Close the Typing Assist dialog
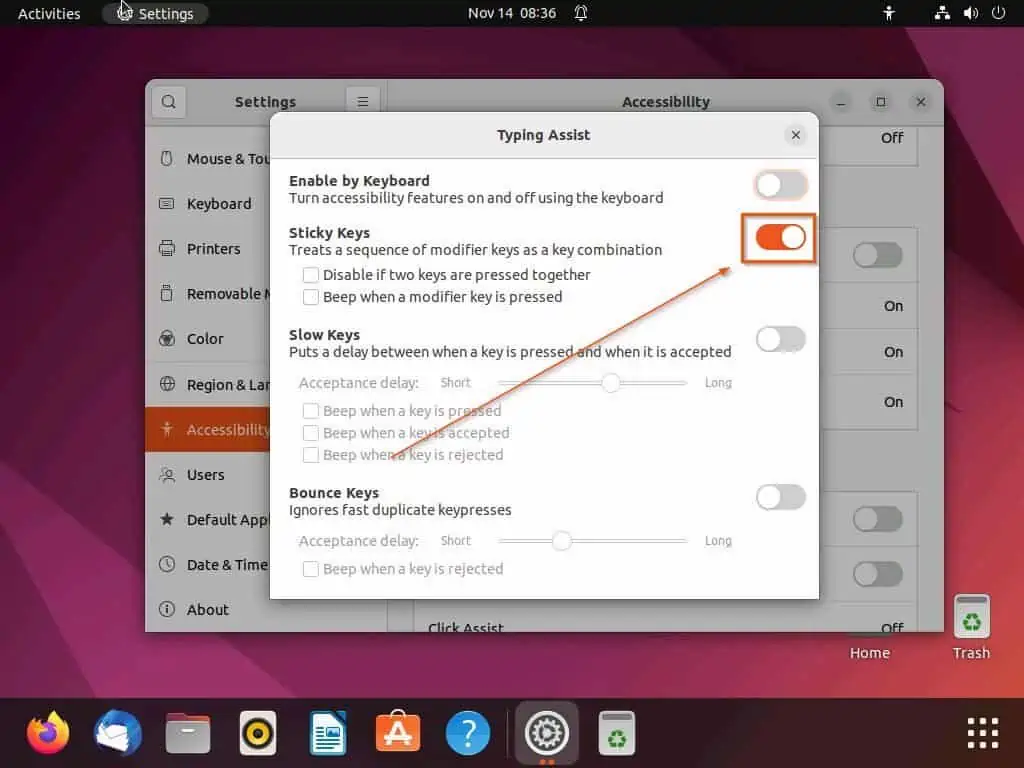This screenshot has height=768, width=1024. coord(796,135)
